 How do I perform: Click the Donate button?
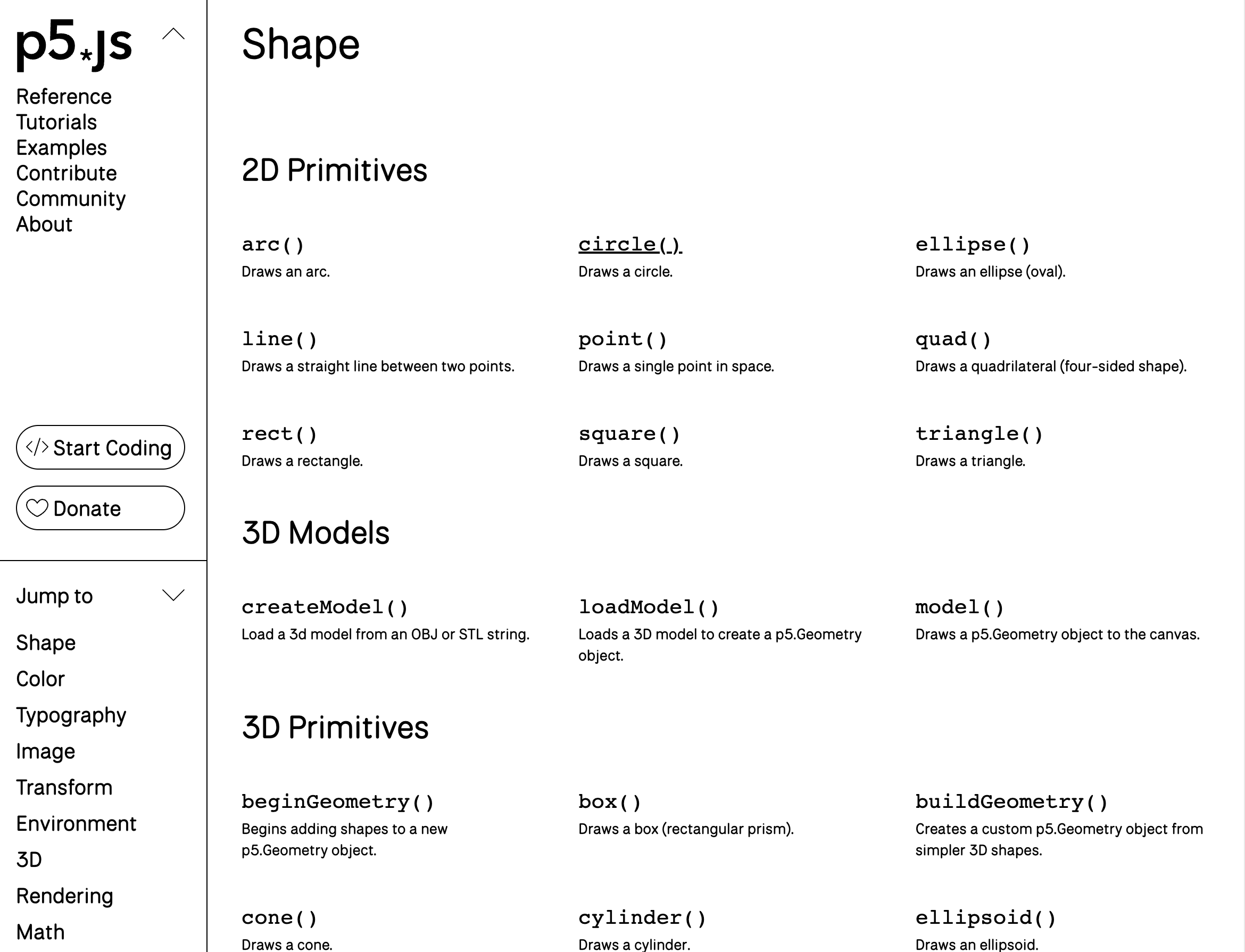tap(101, 508)
